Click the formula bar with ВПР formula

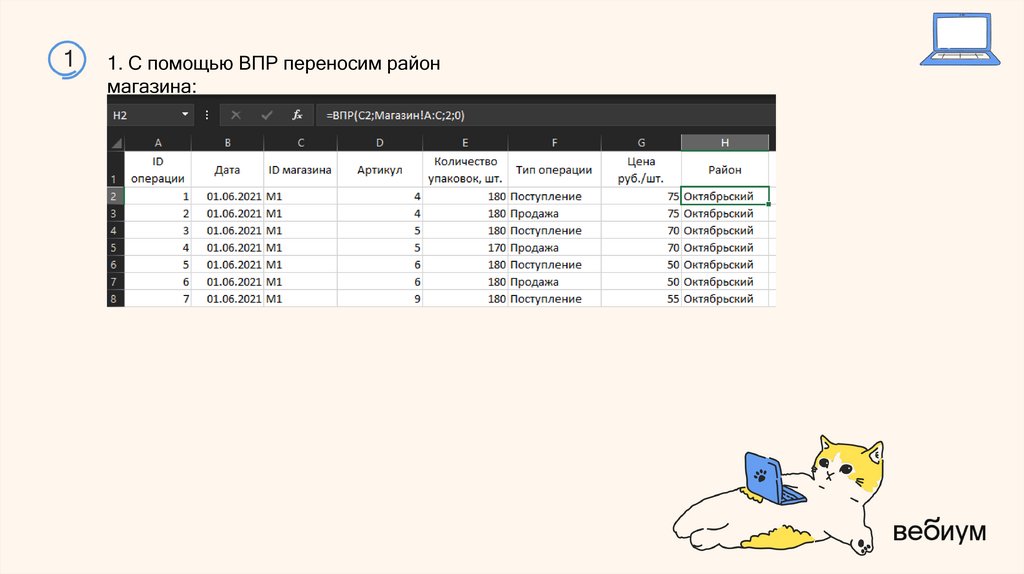[x=545, y=115]
